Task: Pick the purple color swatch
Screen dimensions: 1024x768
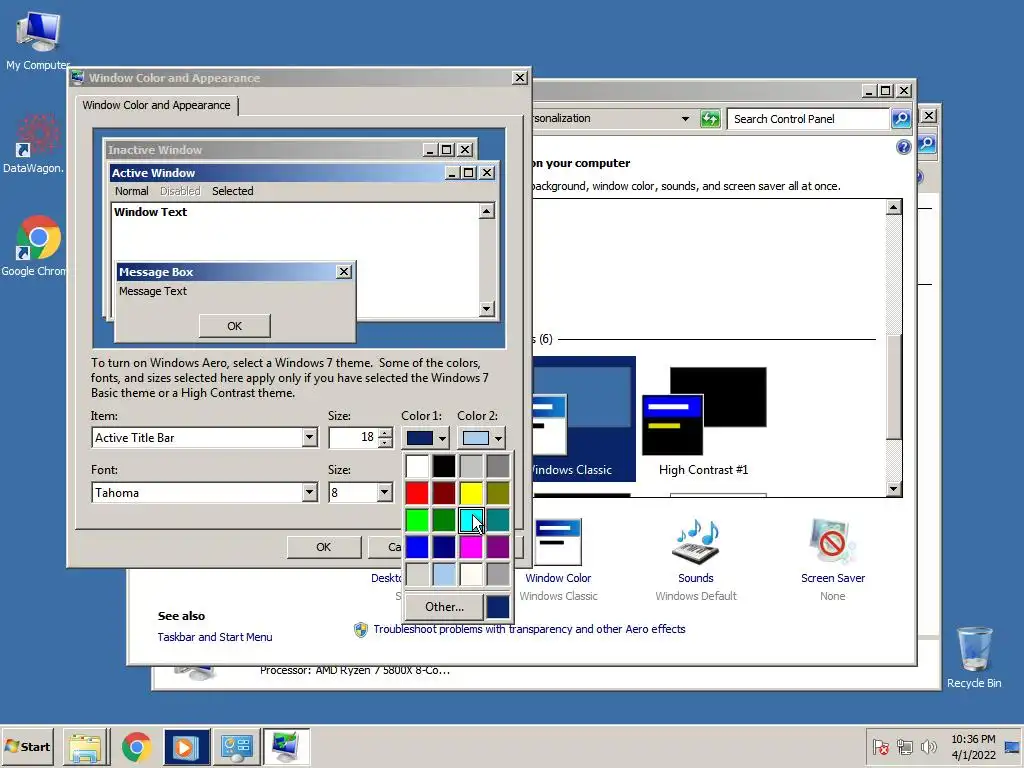Action: pyautogui.click(x=498, y=547)
